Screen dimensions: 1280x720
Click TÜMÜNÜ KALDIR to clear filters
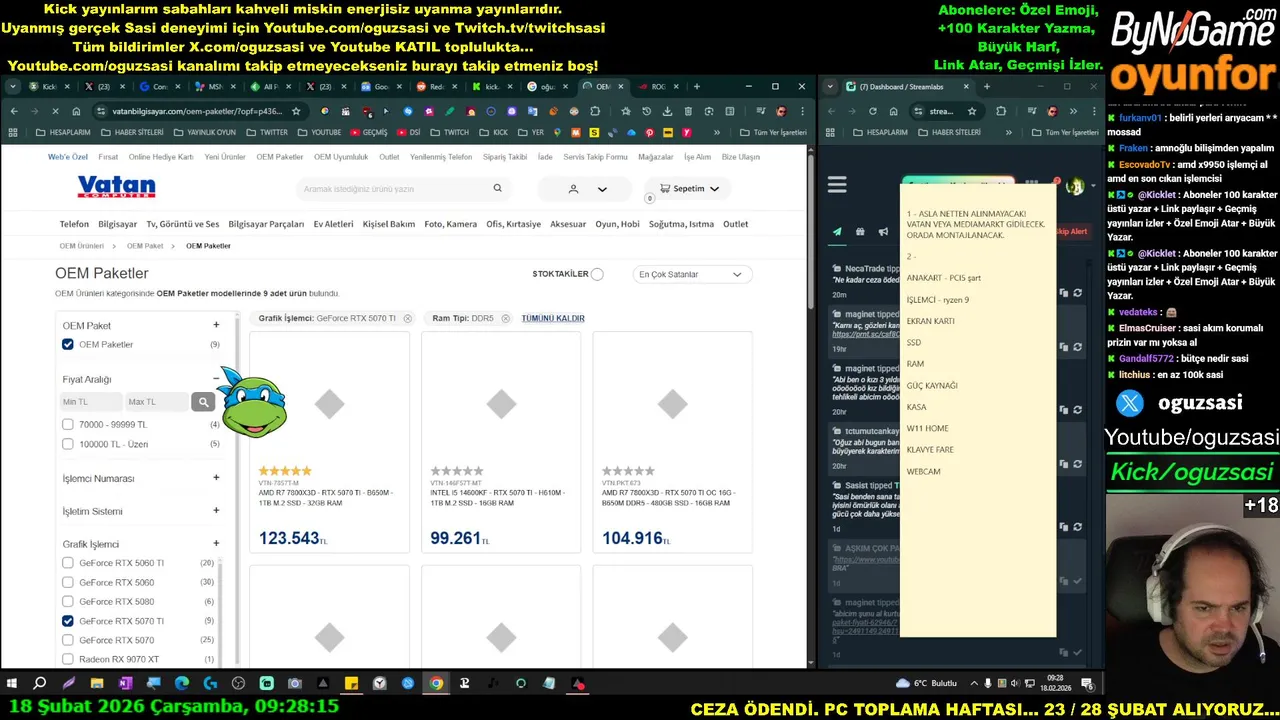click(553, 318)
